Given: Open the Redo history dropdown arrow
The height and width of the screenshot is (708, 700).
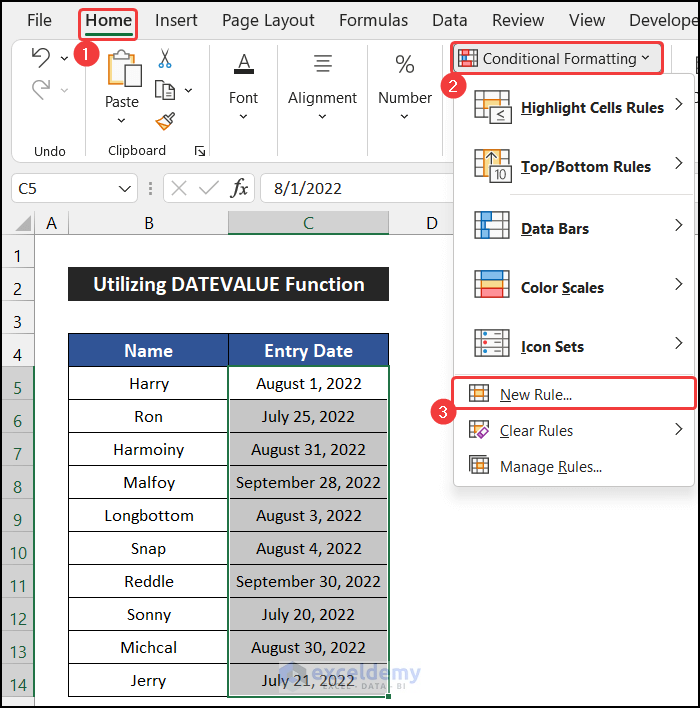Looking at the screenshot, I should (x=64, y=90).
